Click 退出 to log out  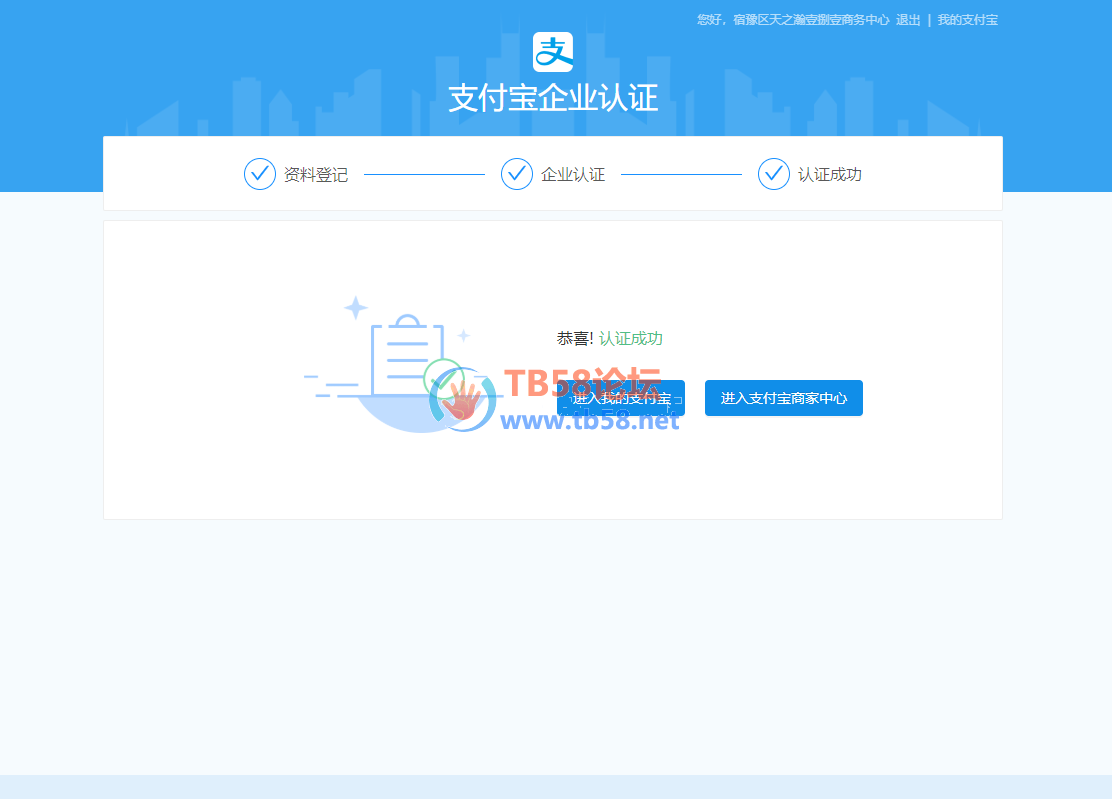pyautogui.click(x=908, y=20)
